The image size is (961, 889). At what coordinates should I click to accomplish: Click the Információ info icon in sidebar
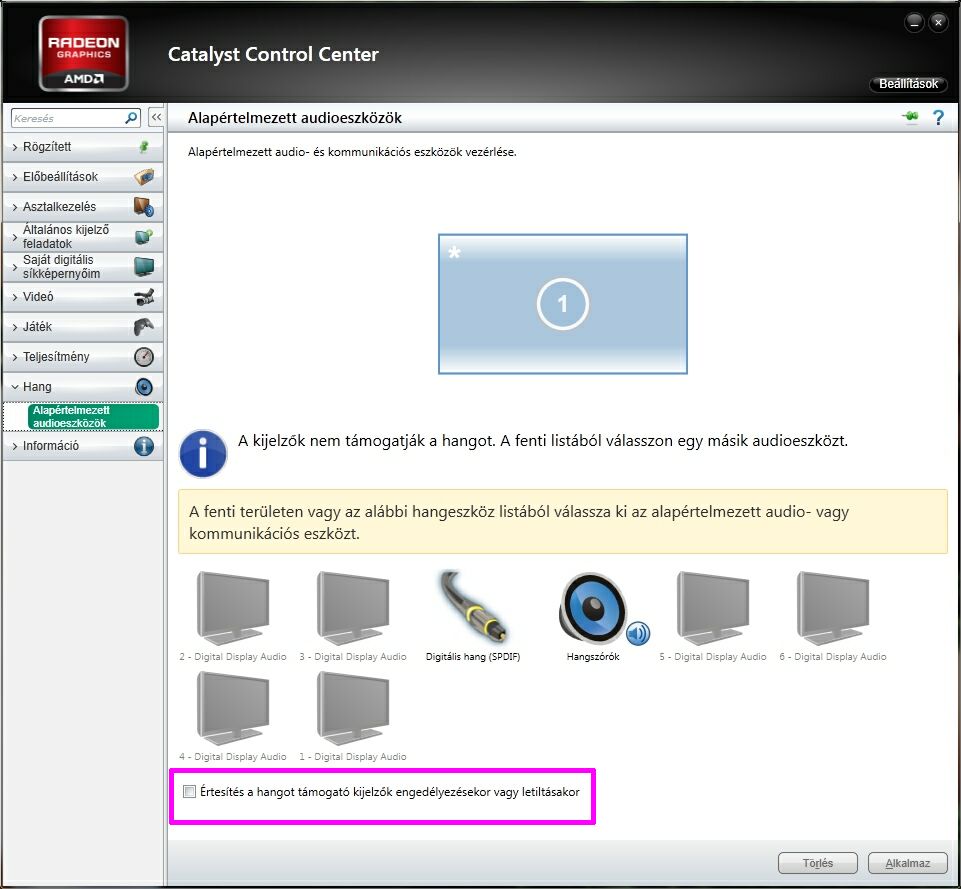[144, 446]
